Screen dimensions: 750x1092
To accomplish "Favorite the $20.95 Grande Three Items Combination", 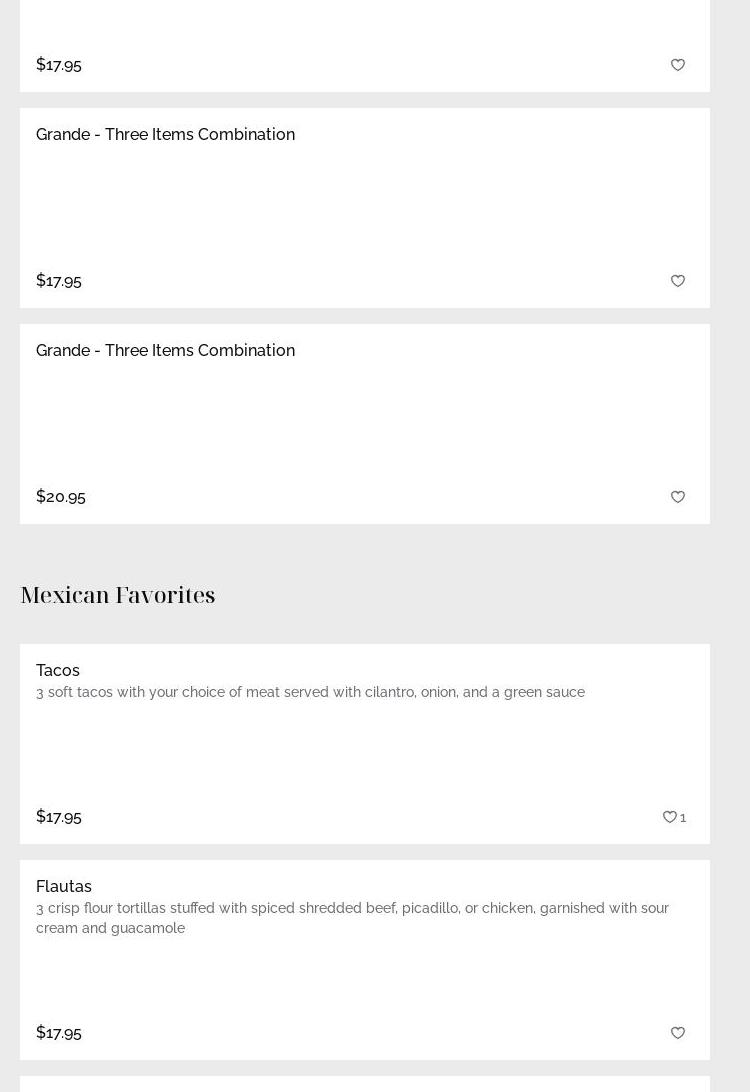I will click(678, 497).
